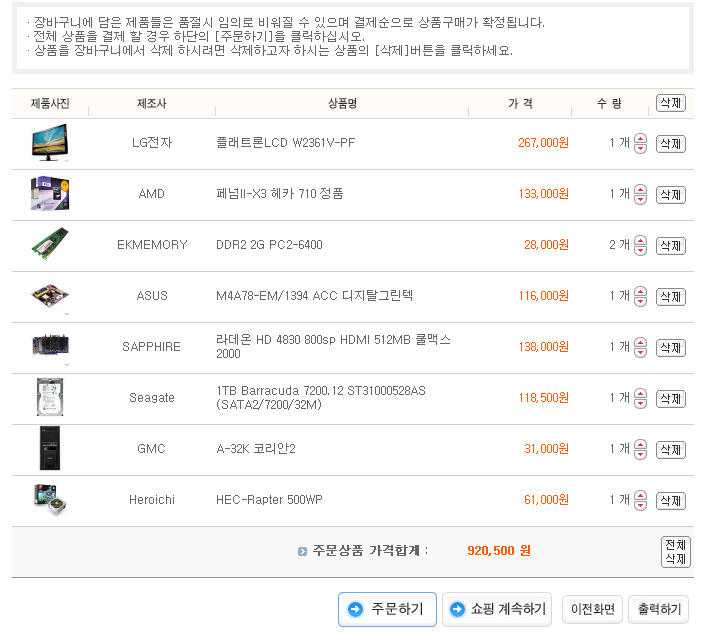
Task: Increase quantity of ASUS M4A78-EM/1394 board
Action: (x=640, y=292)
